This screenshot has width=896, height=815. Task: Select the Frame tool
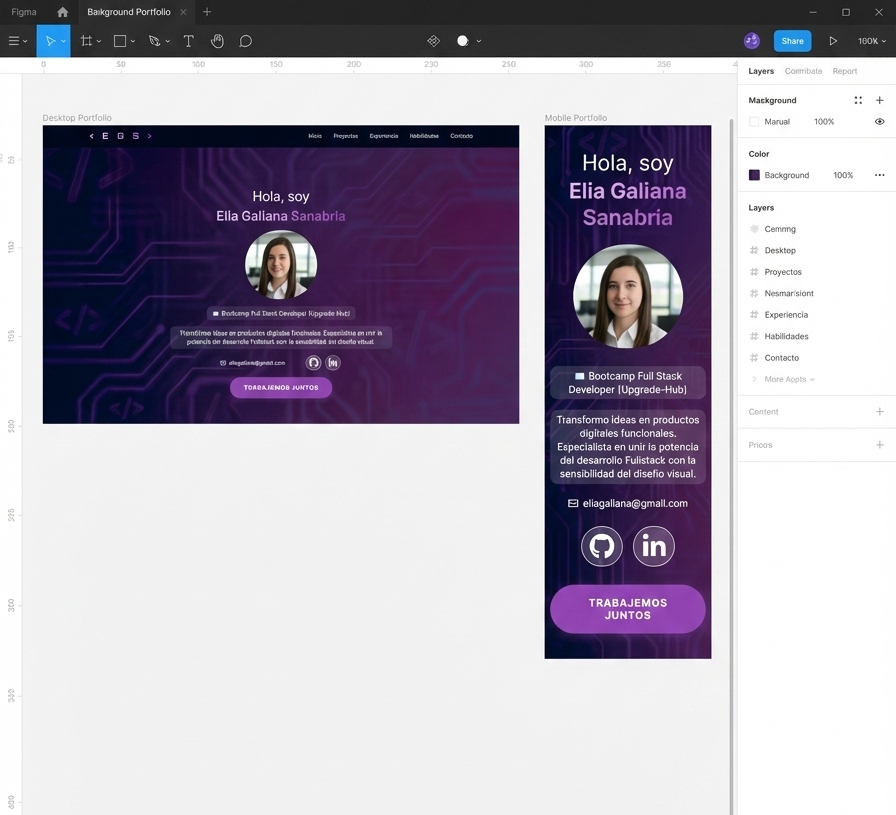point(87,41)
